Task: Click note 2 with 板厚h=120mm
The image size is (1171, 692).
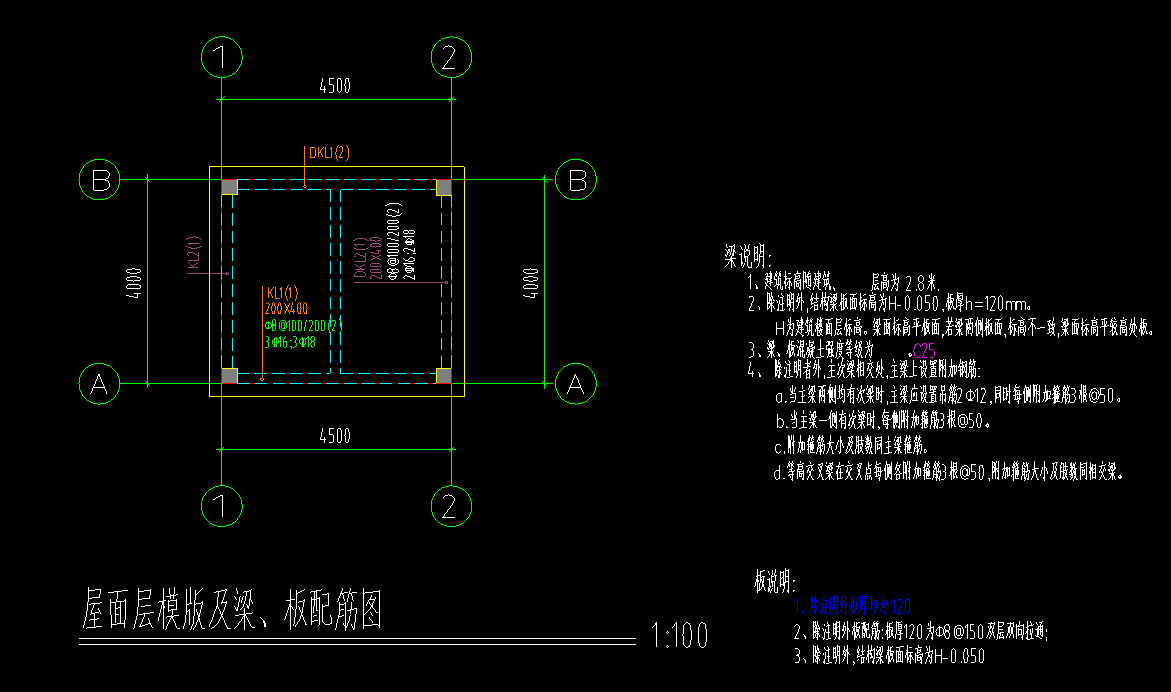Action: [890, 304]
